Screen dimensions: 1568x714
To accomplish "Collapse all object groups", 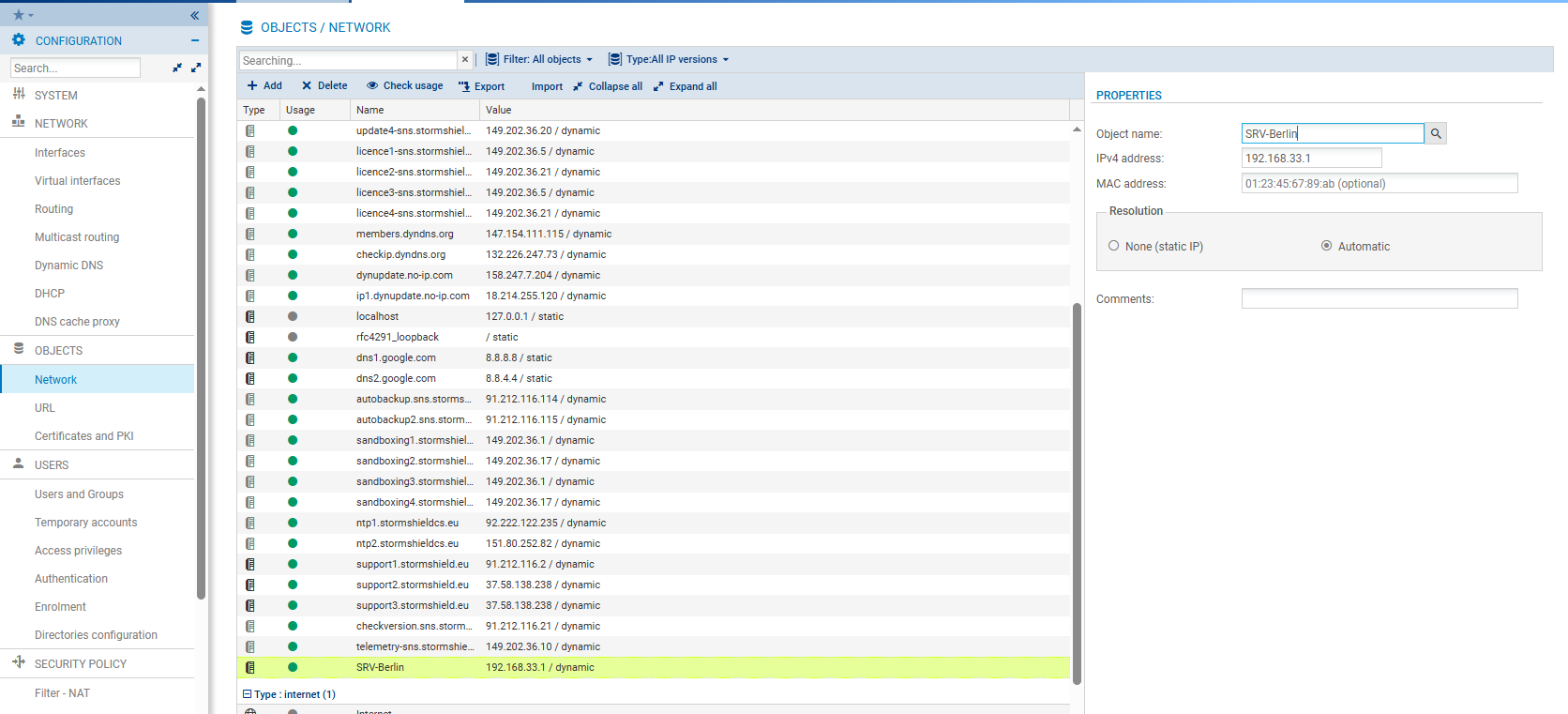I will click(608, 86).
